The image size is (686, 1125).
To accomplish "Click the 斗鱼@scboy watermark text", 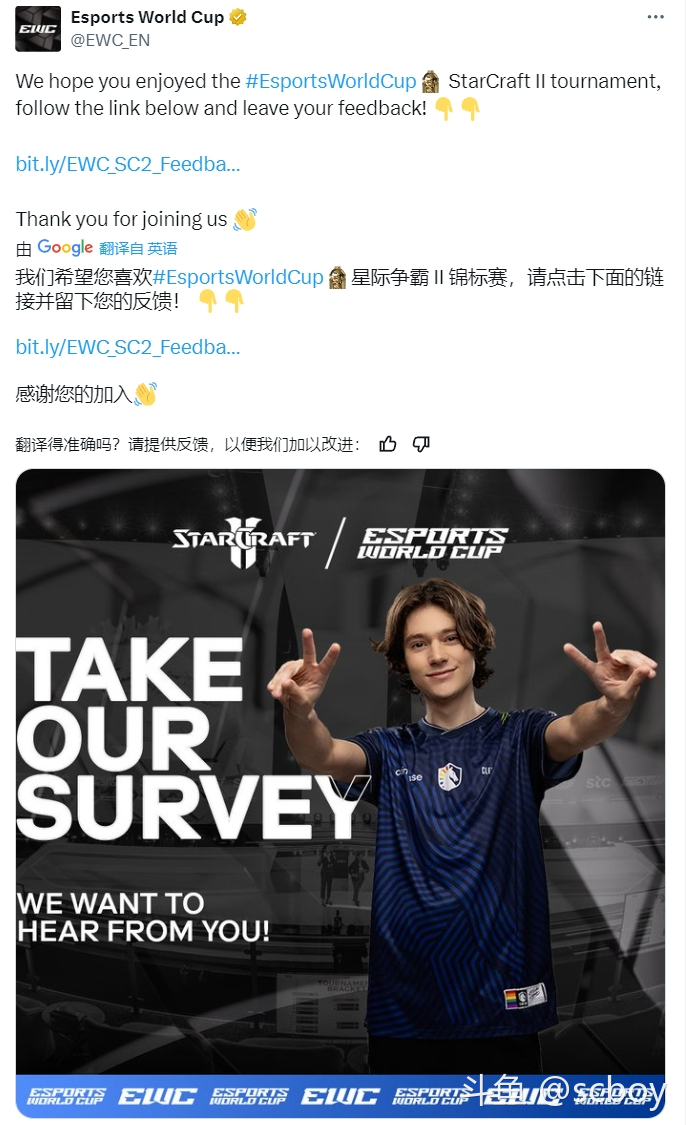I will [565, 1090].
